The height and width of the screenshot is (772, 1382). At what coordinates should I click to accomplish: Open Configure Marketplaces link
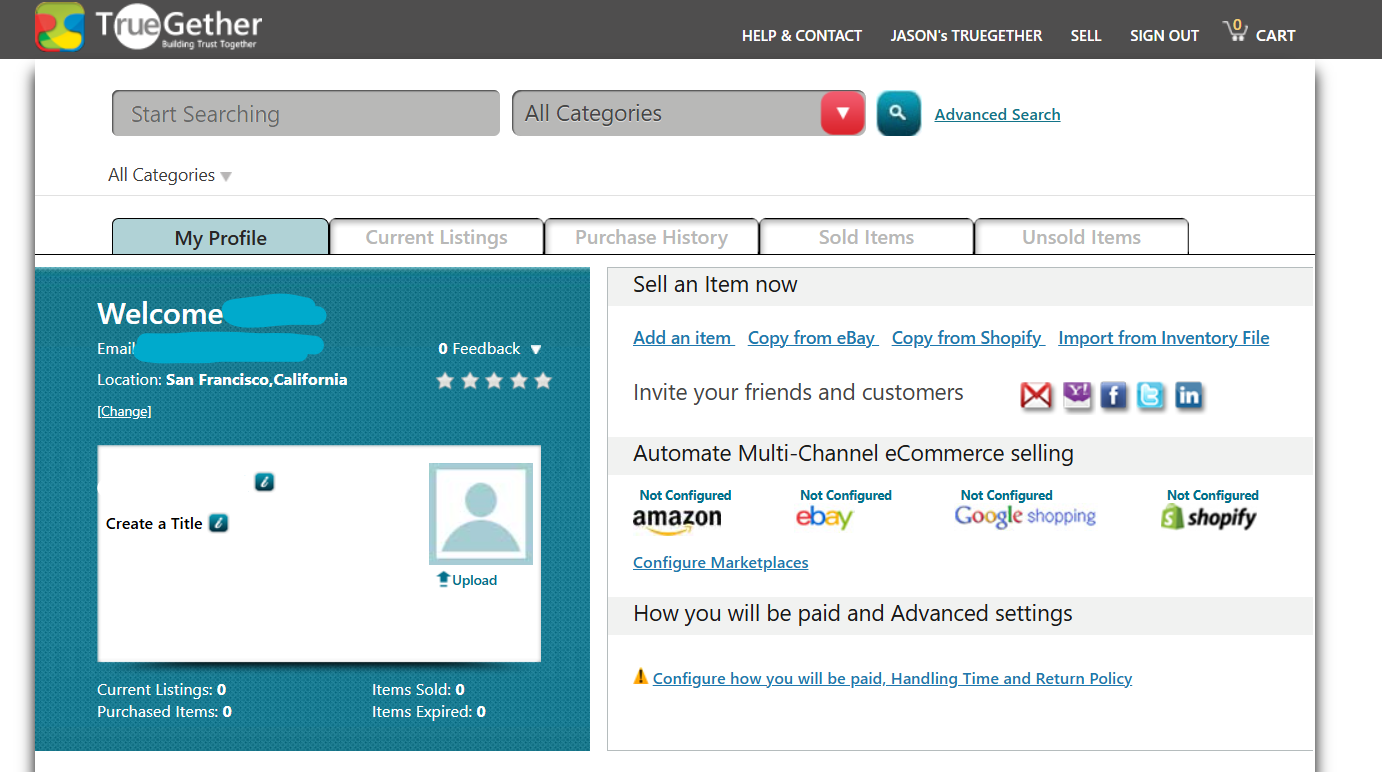click(x=720, y=563)
